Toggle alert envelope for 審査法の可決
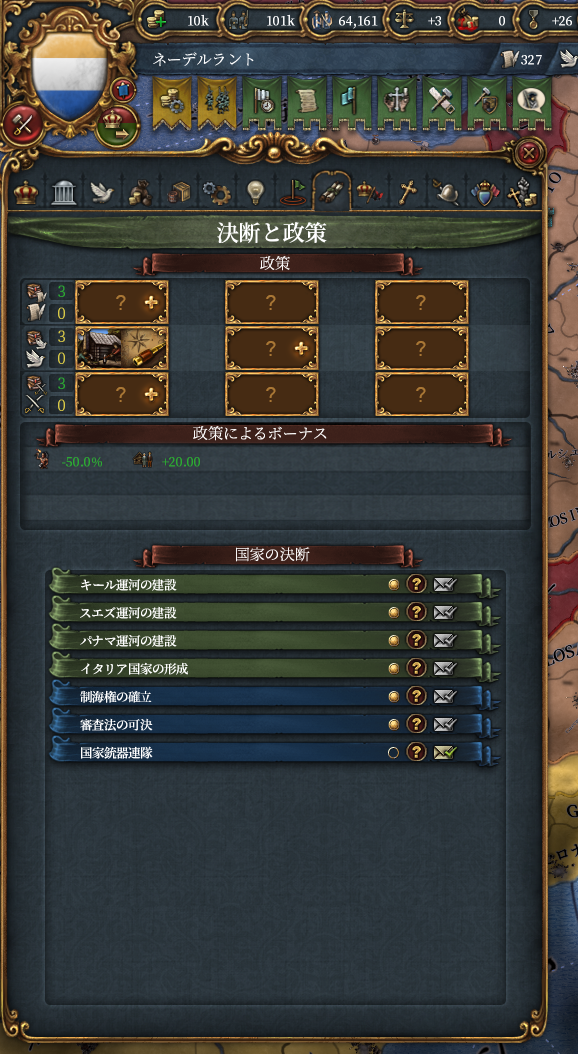Viewport: 578px width, 1054px height. click(x=444, y=724)
